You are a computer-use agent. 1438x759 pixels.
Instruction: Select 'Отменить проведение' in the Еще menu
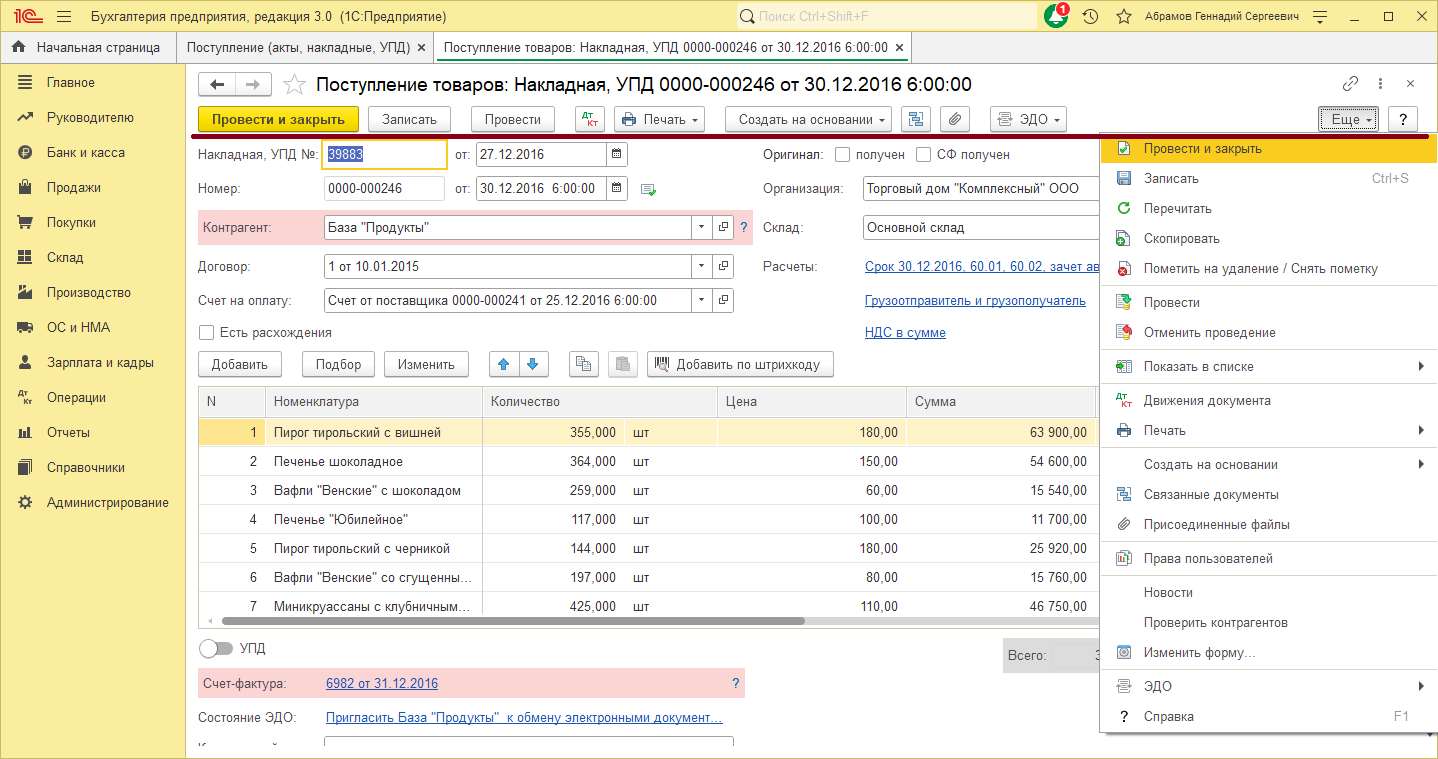pyautogui.click(x=1210, y=330)
